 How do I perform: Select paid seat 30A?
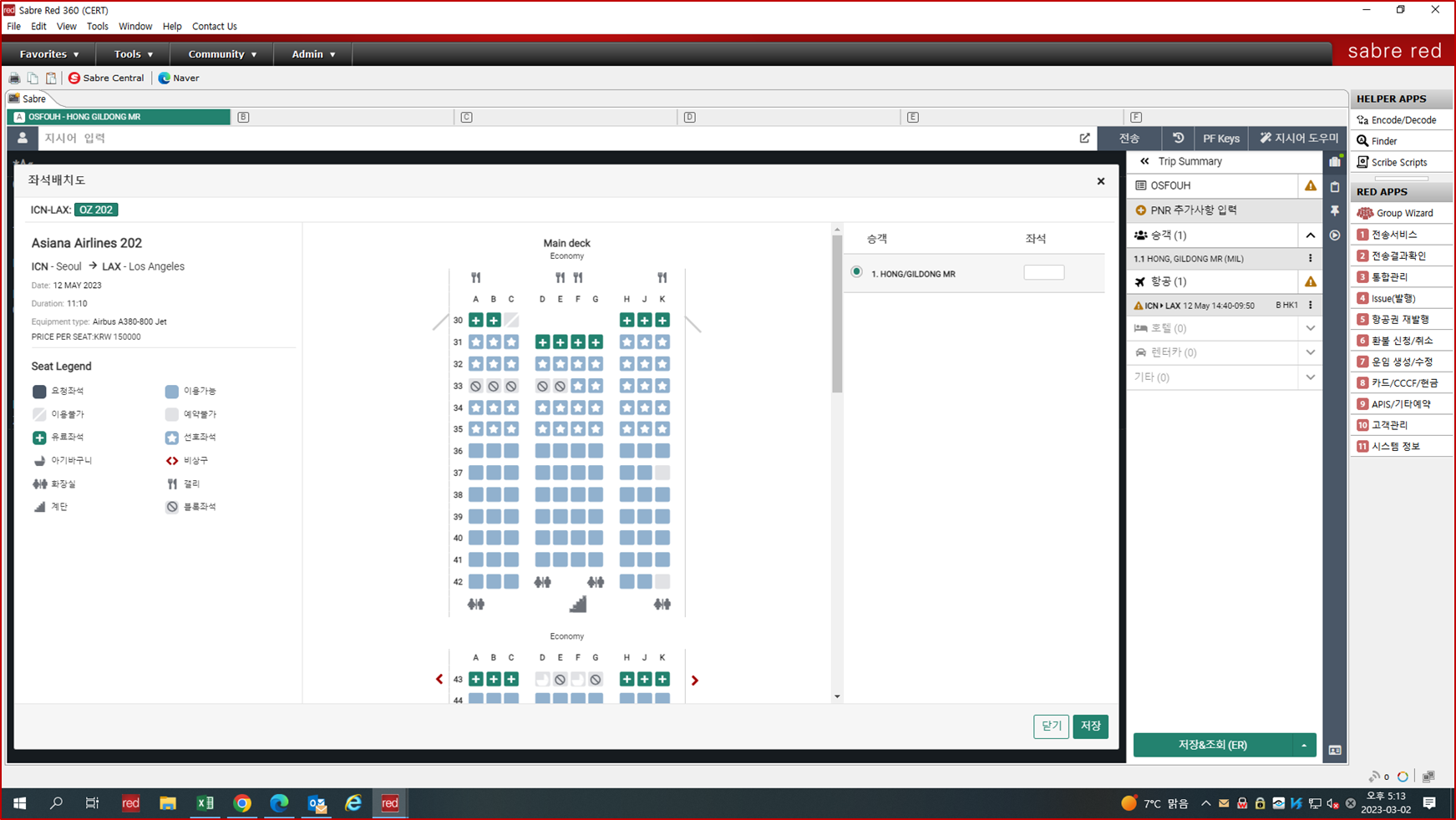tap(476, 320)
